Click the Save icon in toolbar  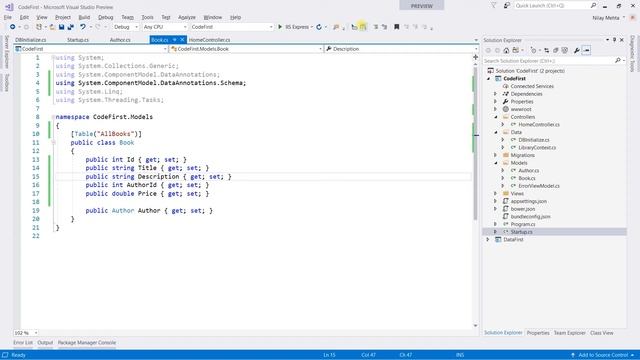pos(61,27)
